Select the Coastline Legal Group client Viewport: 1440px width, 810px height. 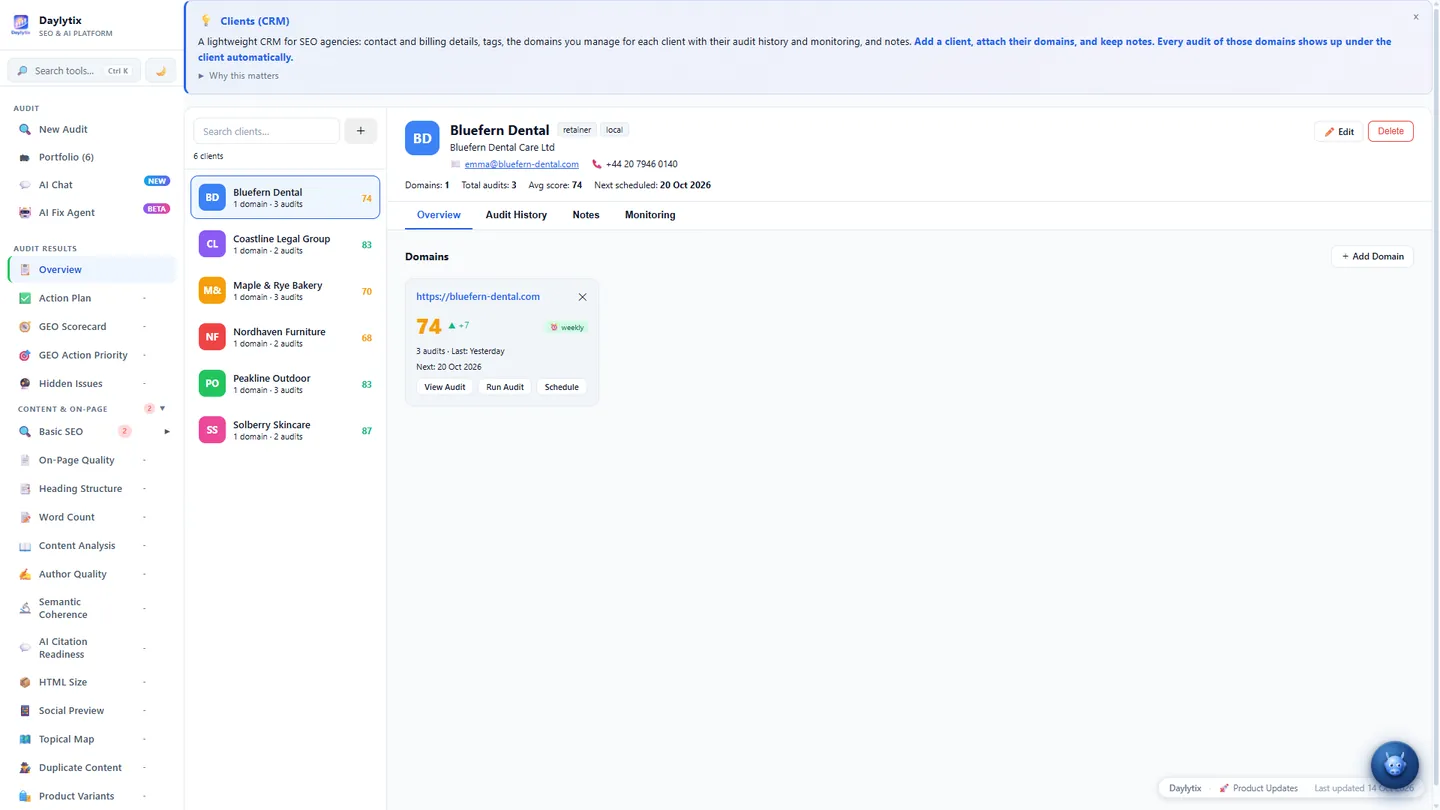point(285,244)
